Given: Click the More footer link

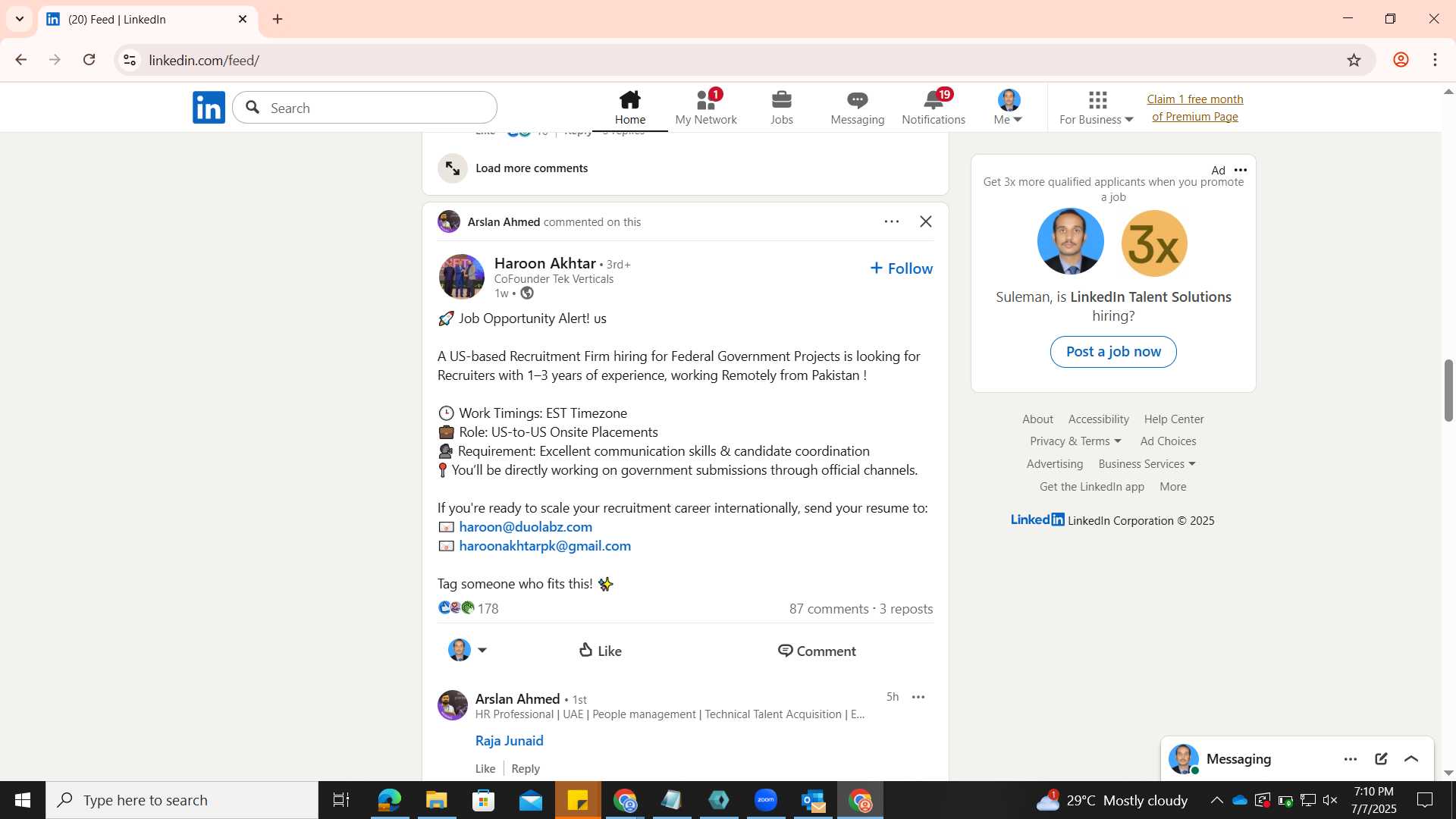Looking at the screenshot, I should 1172,487.
